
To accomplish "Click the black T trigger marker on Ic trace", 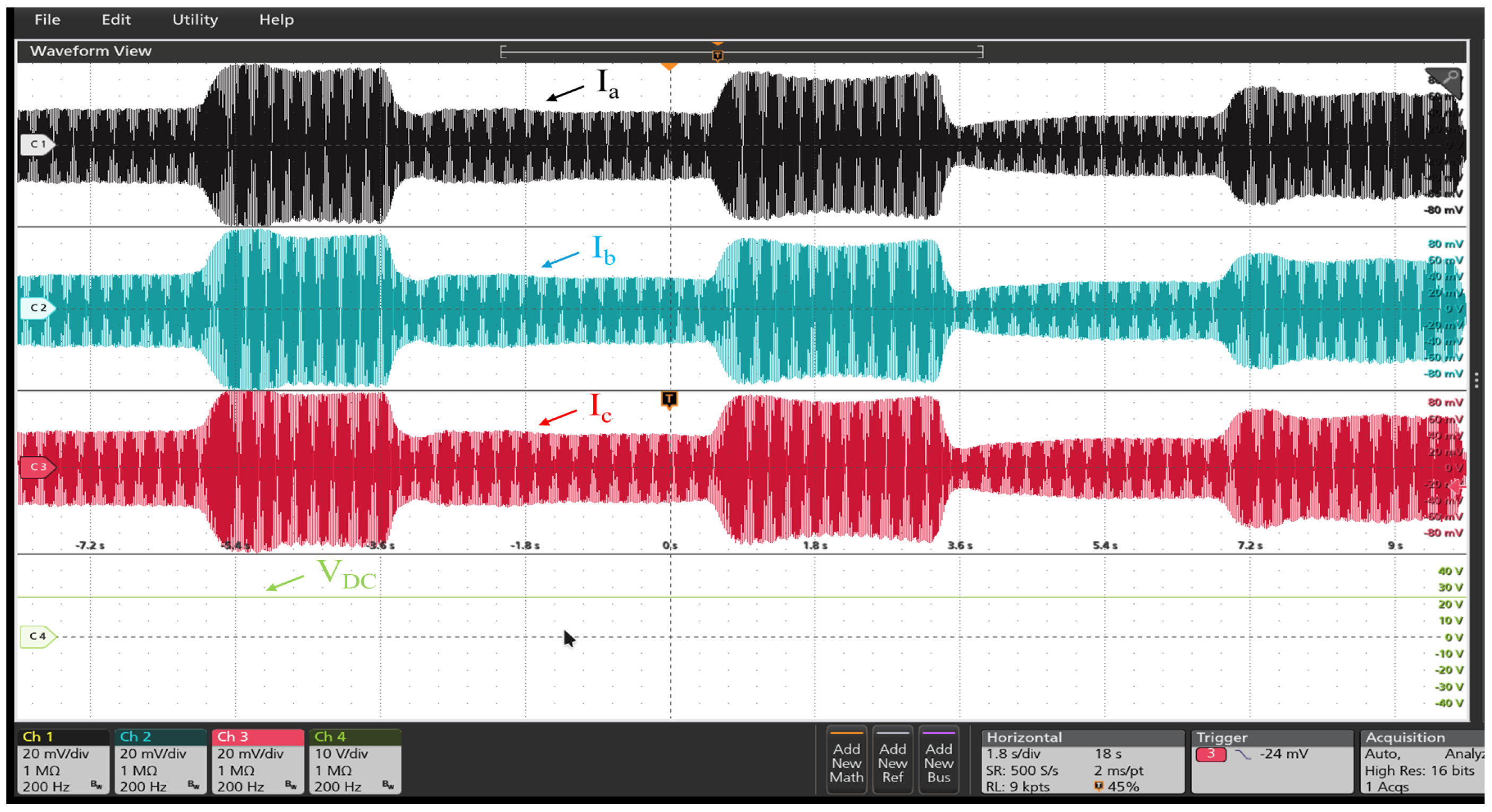I will tap(669, 399).
